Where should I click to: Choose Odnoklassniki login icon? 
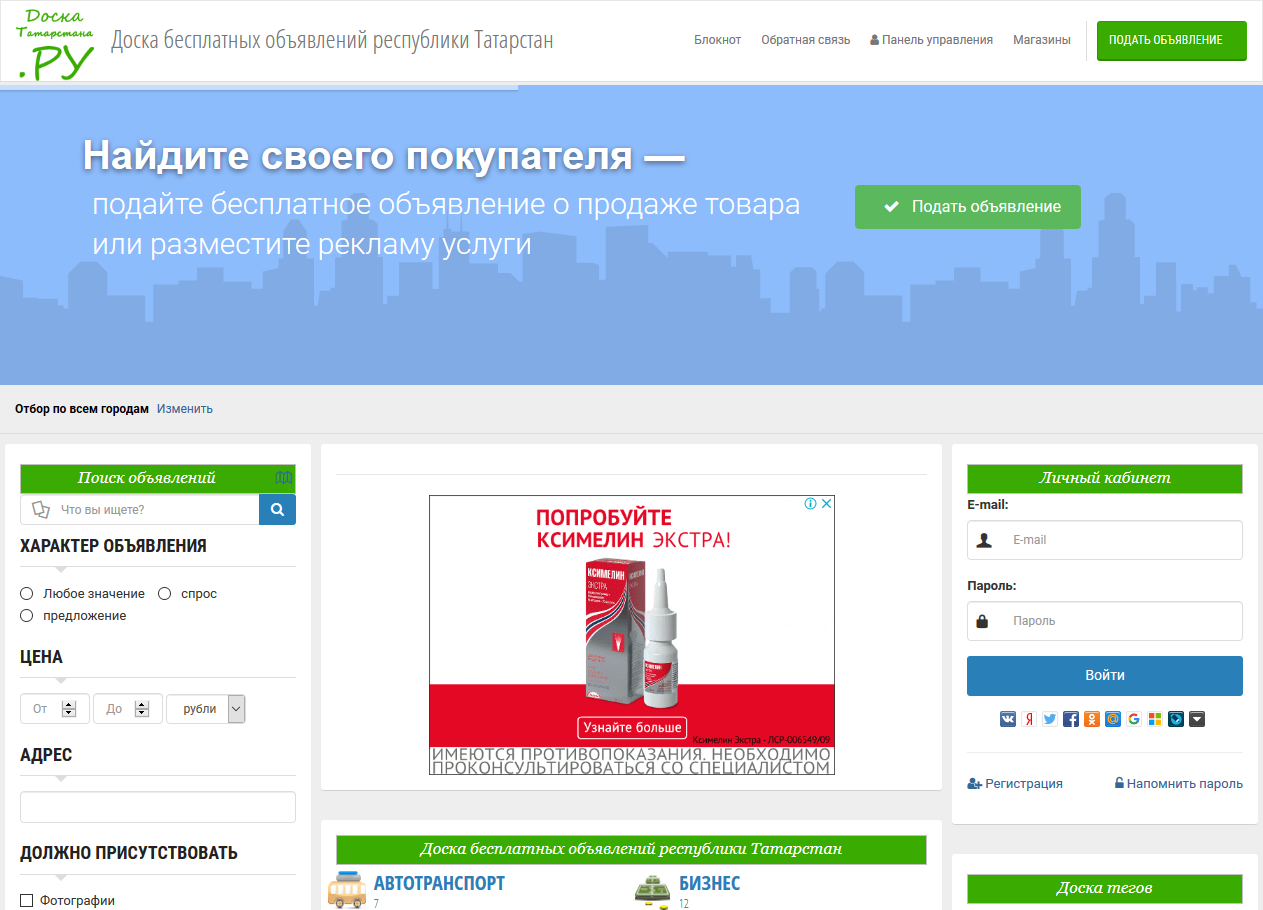1091,719
